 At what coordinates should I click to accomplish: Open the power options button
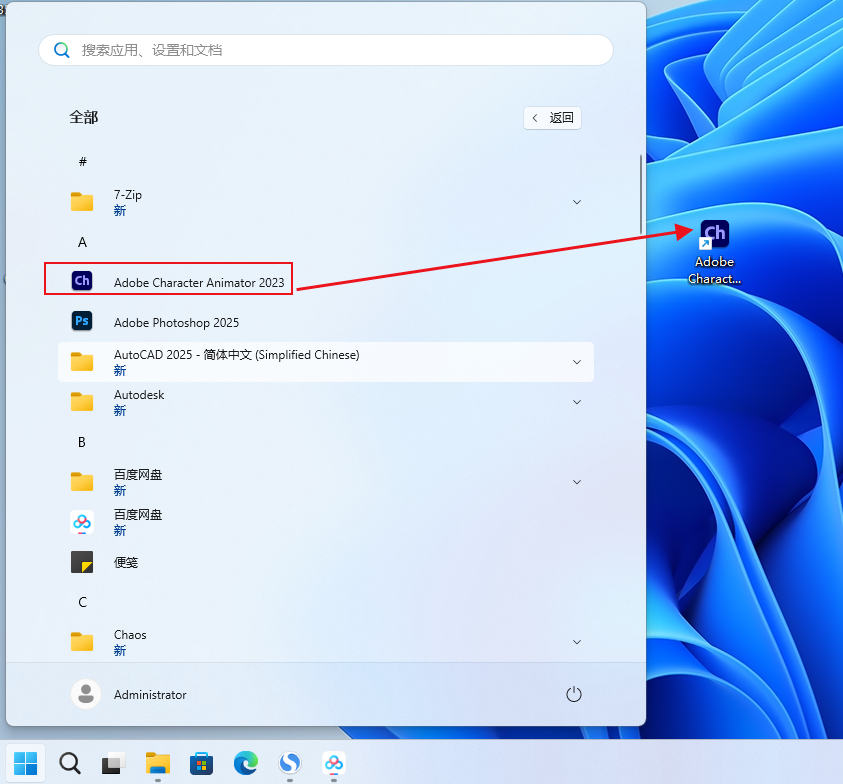click(574, 694)
